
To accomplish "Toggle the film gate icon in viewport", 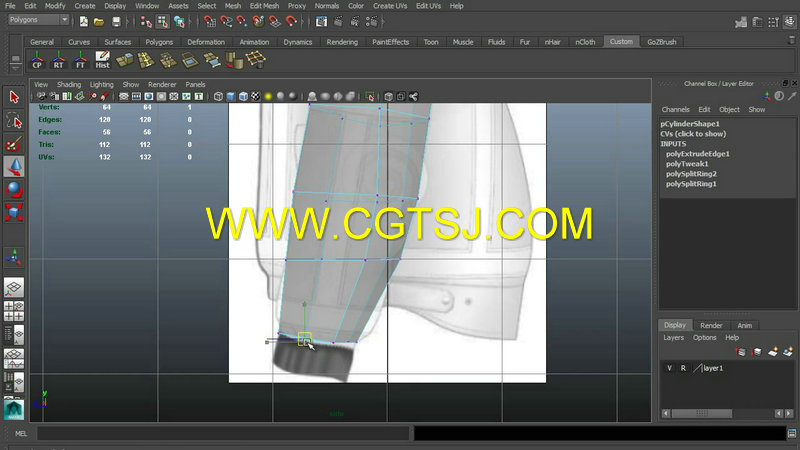I will click(136, 96).
